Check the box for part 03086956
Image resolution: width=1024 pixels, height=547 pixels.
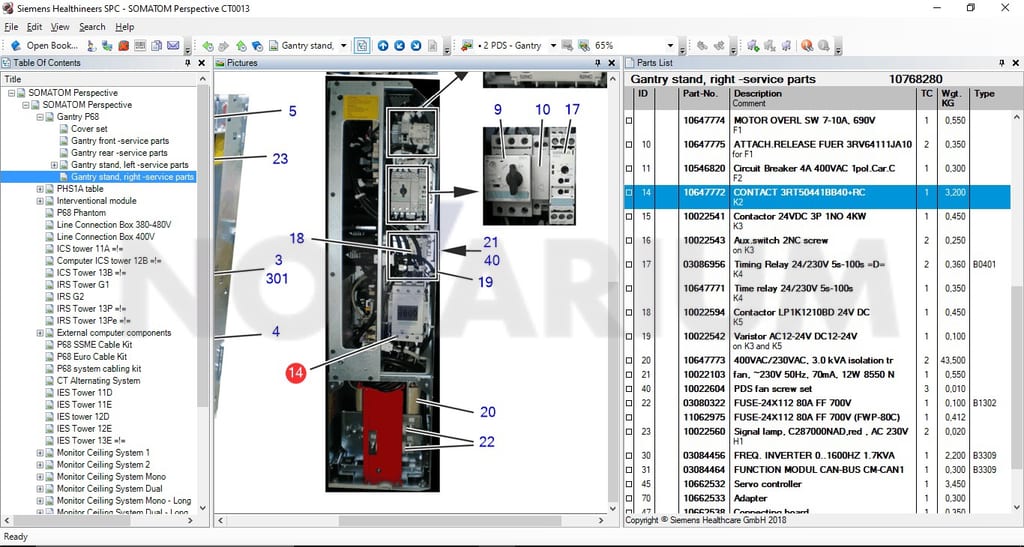pyautogui.click(x=630, y=264)
